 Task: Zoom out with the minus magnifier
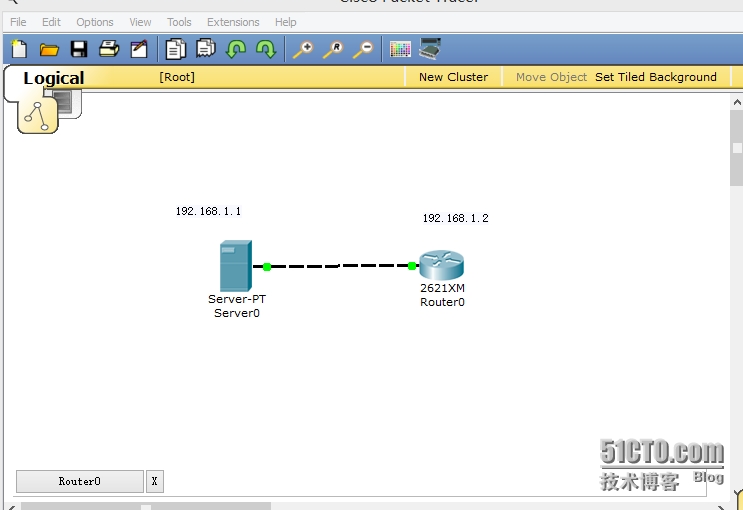pos(363,49)
